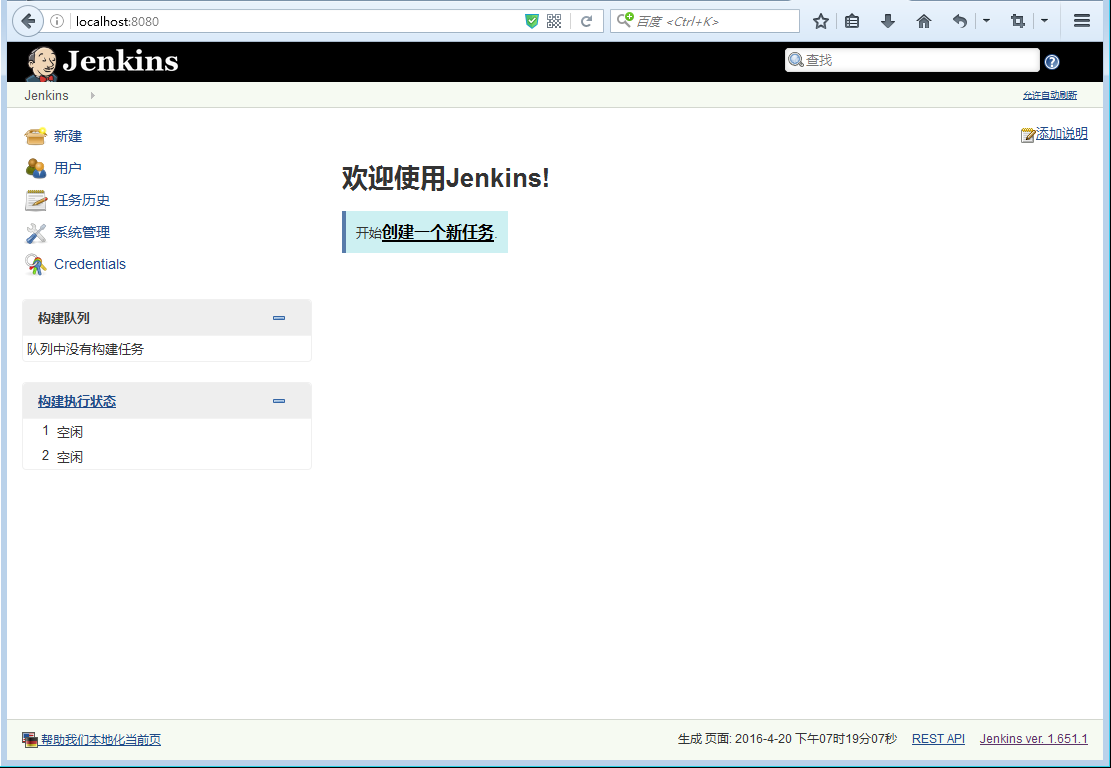The height and width of the screenshot is (768, 1111).
Task: Bookmark this page with star icon
Action: point(820,21)
